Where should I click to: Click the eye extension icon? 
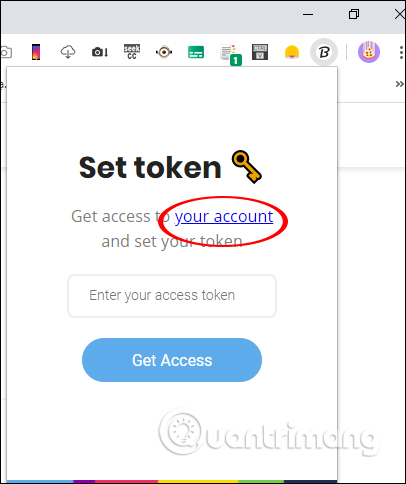164,52
